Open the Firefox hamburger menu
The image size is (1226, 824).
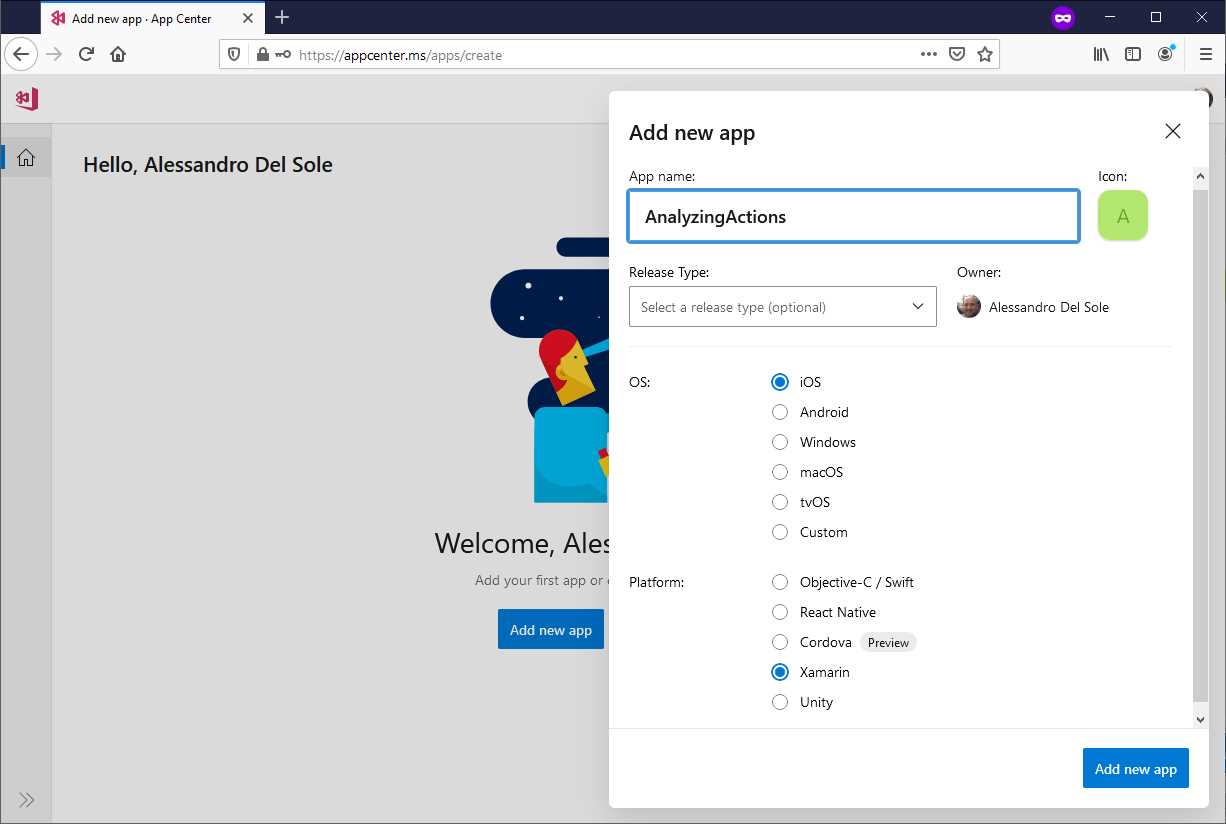coord(1205,55)
